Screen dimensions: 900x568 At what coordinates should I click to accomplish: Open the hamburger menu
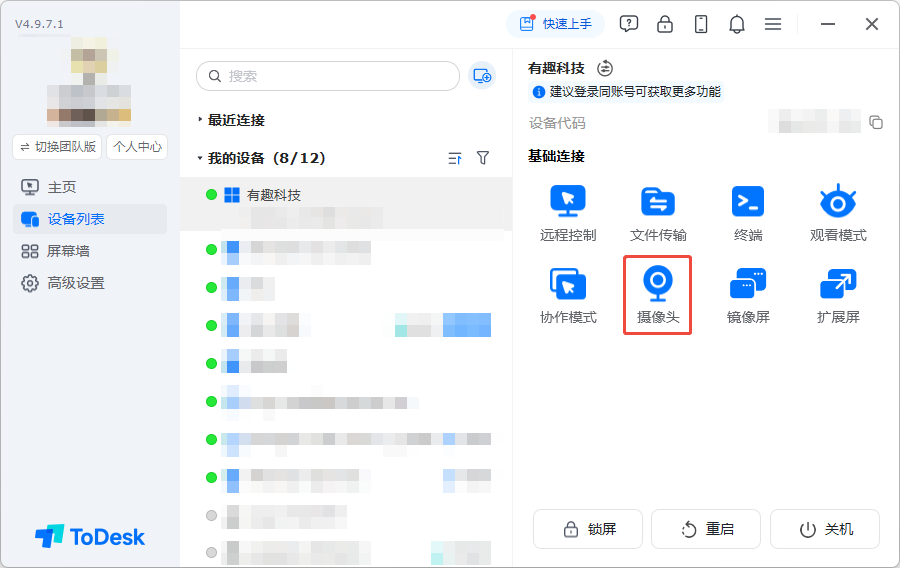[773, 24]
